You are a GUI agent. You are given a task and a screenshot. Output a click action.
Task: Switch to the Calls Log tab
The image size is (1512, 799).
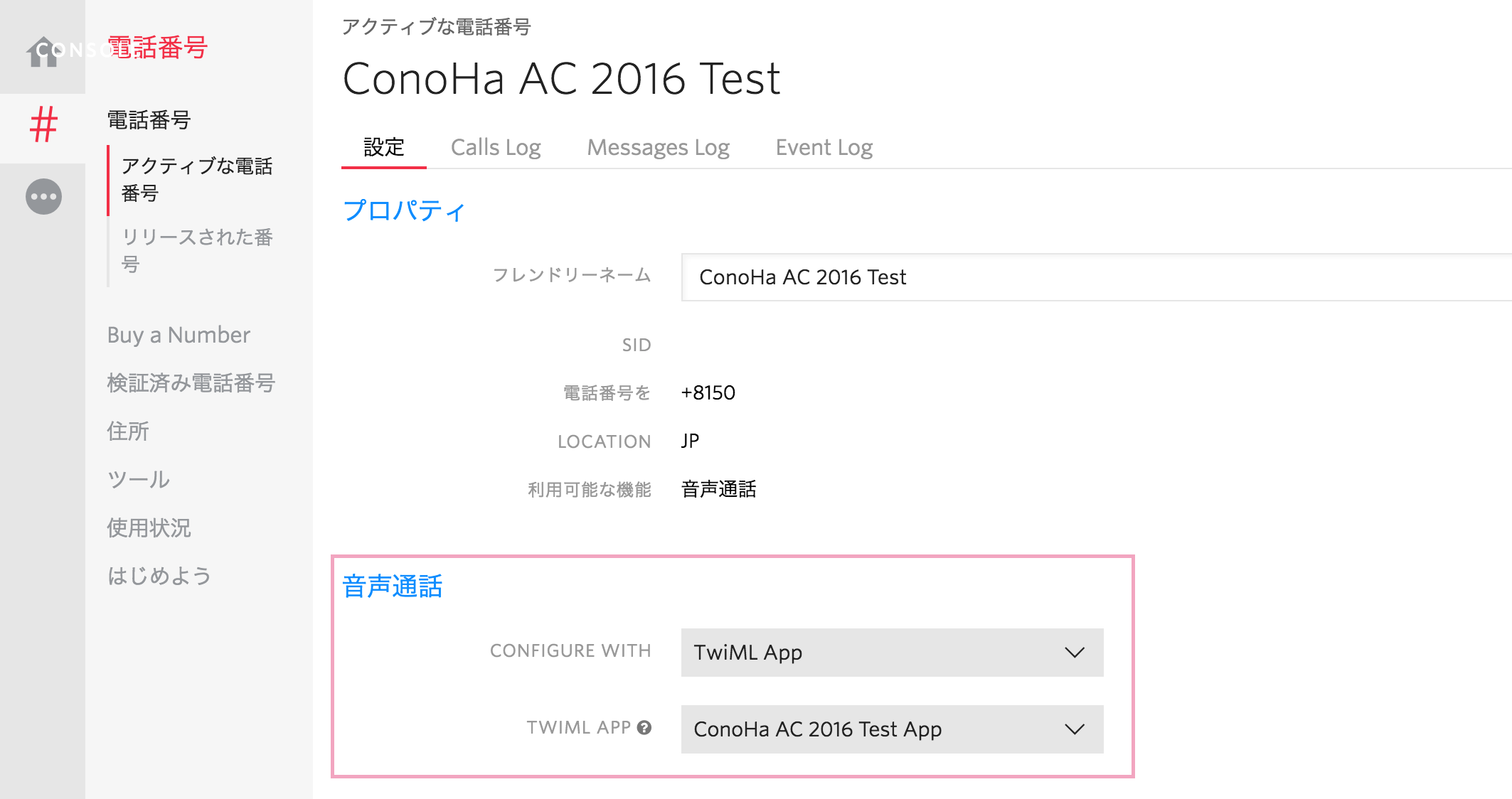pos(496,146)
